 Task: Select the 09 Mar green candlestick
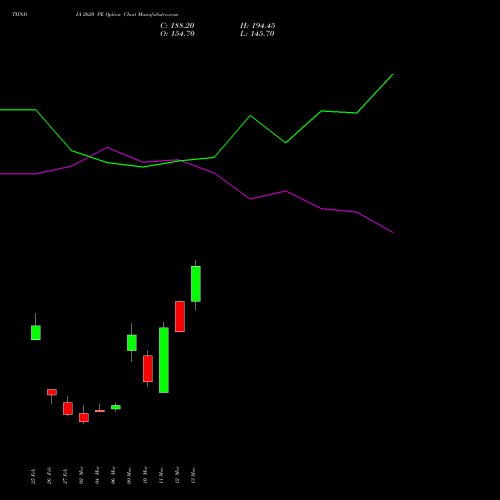coord(132,343)
